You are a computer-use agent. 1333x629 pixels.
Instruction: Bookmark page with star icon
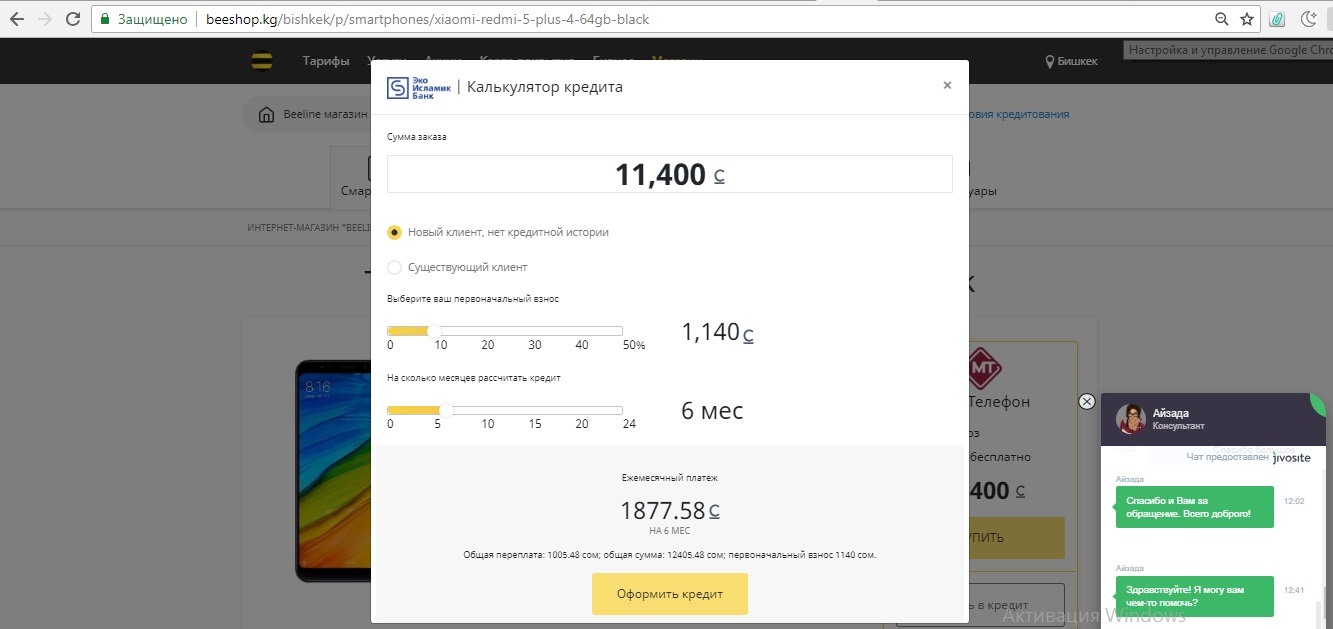point(1247,19)
